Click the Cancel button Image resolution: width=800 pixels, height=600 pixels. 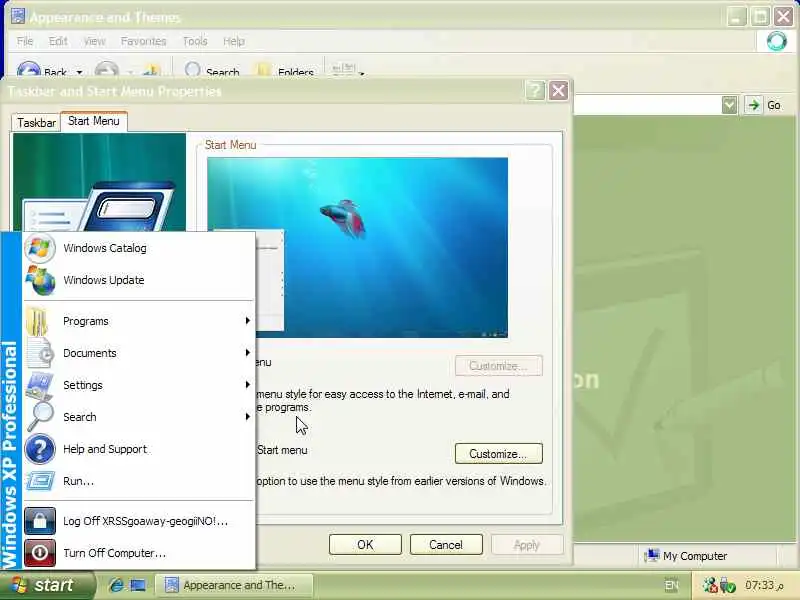(x=446, y=544)
